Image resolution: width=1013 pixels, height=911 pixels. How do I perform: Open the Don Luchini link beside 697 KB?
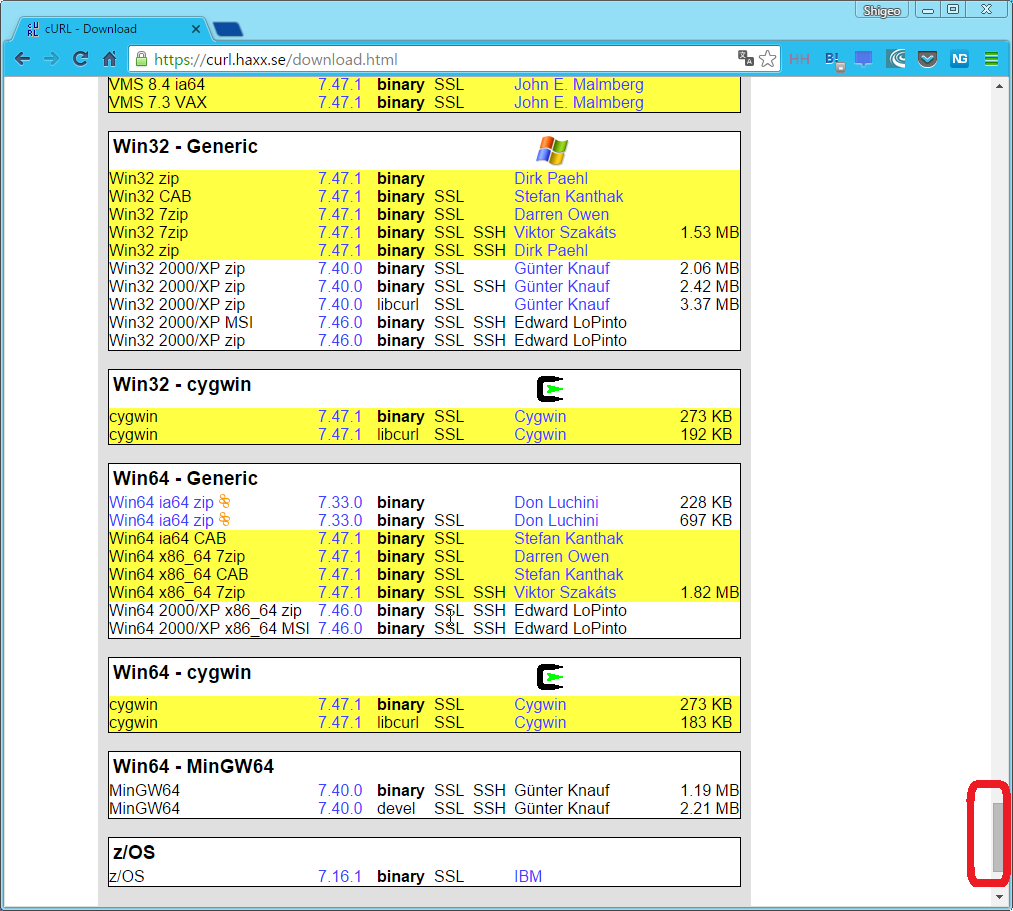pyautogui.click(x=556, y=521)
